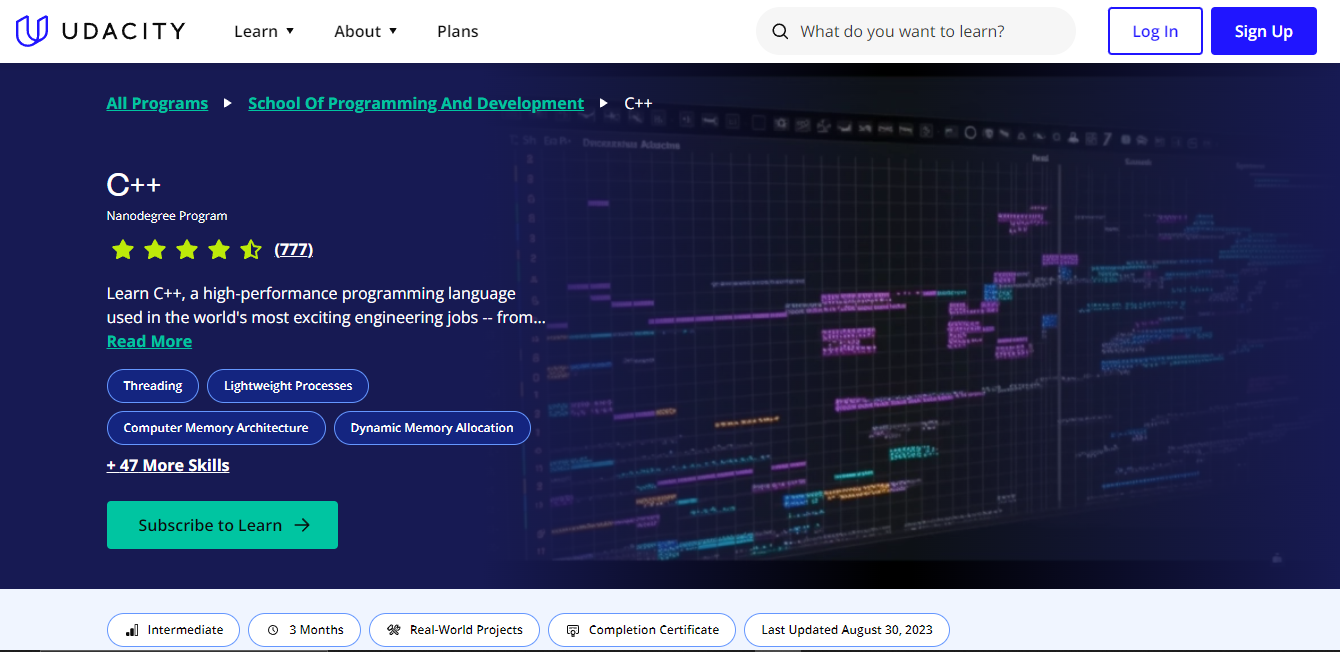Click the 3 Months duration badge
1340x652 pixels.
click(304, 630)
